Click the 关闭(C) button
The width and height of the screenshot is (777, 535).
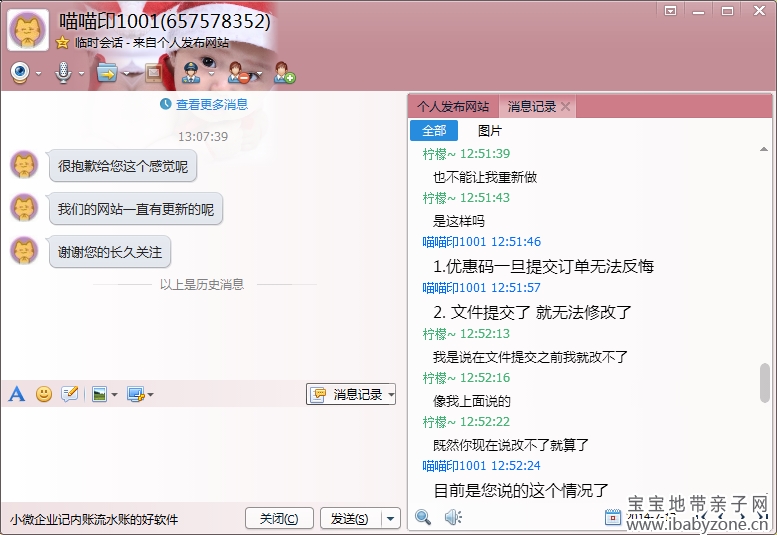click(x=279, y=519)
